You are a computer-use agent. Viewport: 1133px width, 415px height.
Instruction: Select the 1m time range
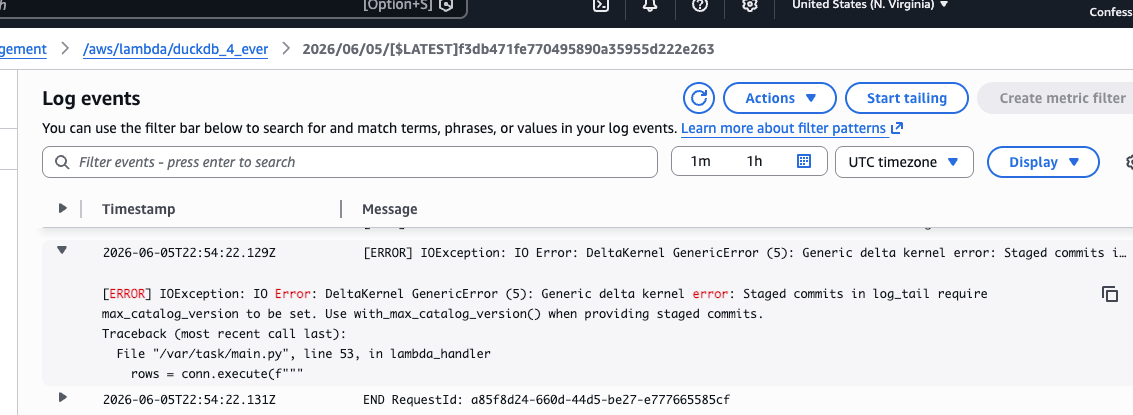click(x=700, y=162)
